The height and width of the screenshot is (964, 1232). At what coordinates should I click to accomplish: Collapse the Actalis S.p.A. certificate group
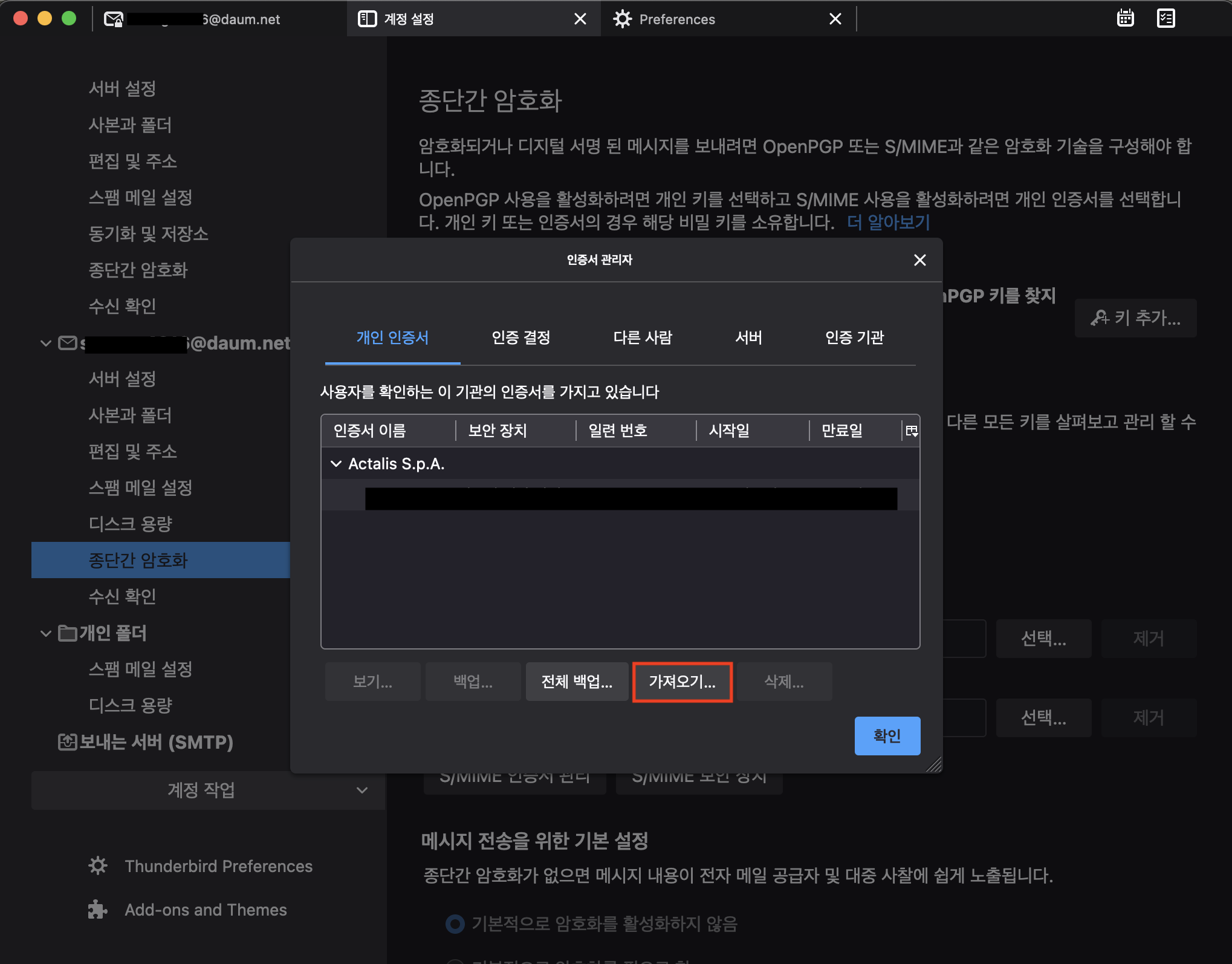click(x=336, y=464)
